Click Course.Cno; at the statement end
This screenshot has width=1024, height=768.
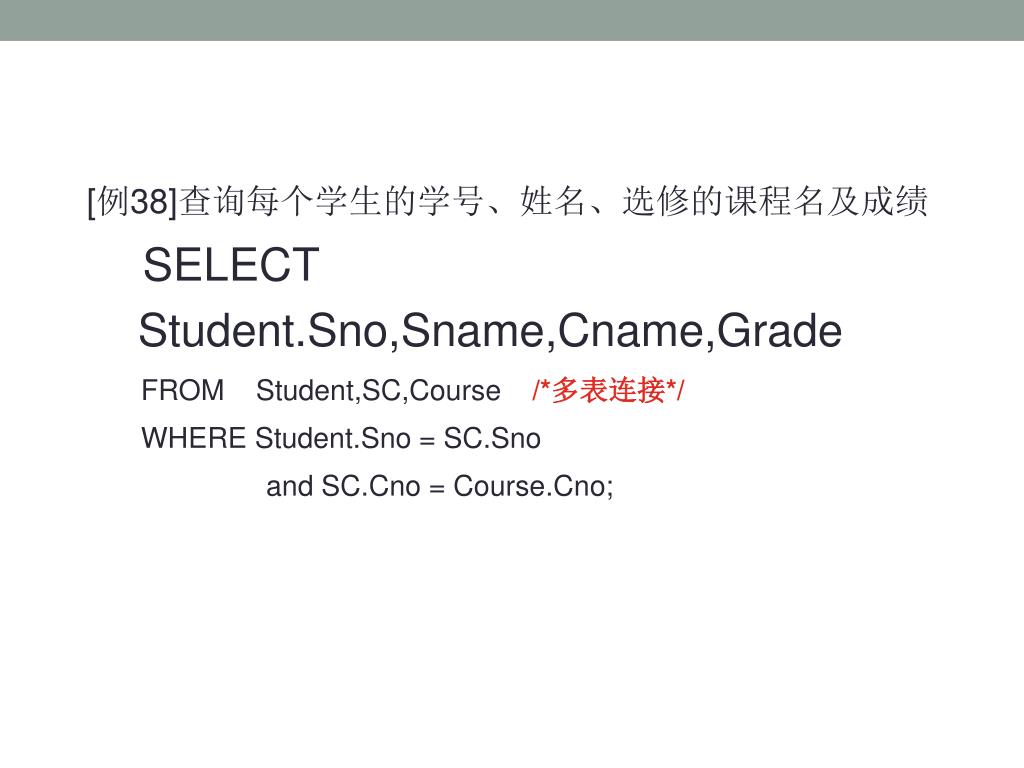pos(534,487)
